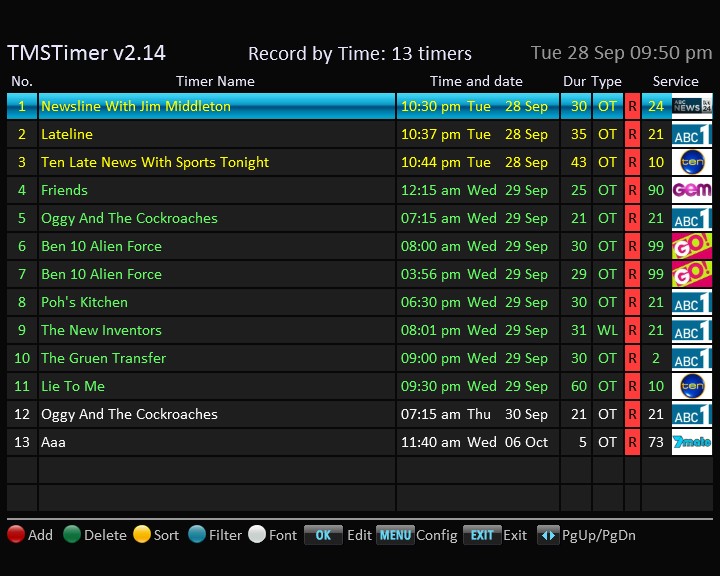Viewport: 720px width, 576px height.
Task: Open Config with the MENU button
Action: coord(395,535)
